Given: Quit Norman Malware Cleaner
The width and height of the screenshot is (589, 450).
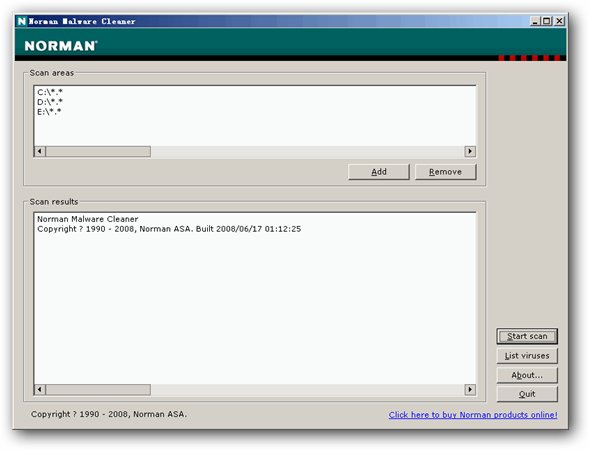Looking at the screenshot, I should point(527,394).
